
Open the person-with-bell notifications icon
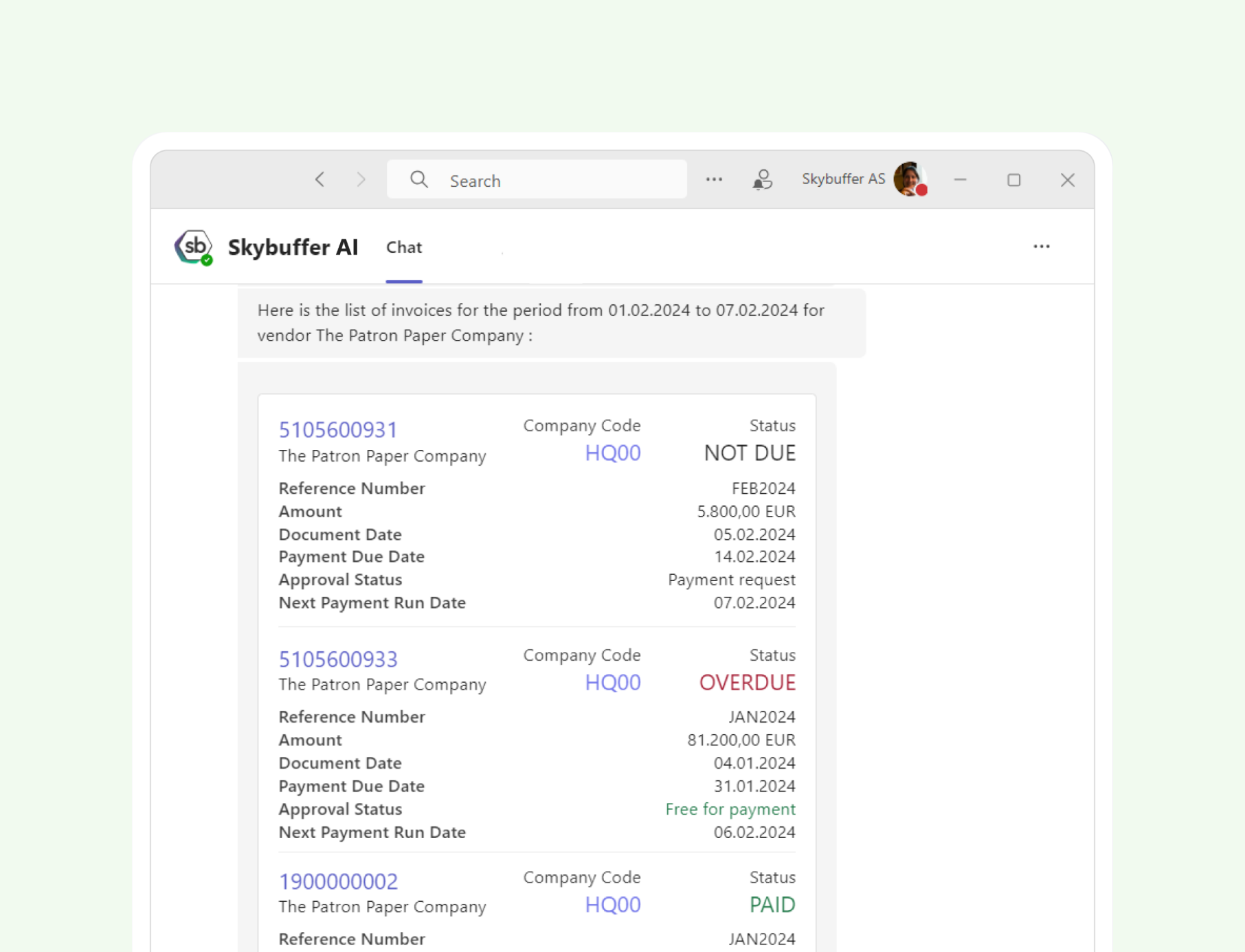tap(762, 180)
